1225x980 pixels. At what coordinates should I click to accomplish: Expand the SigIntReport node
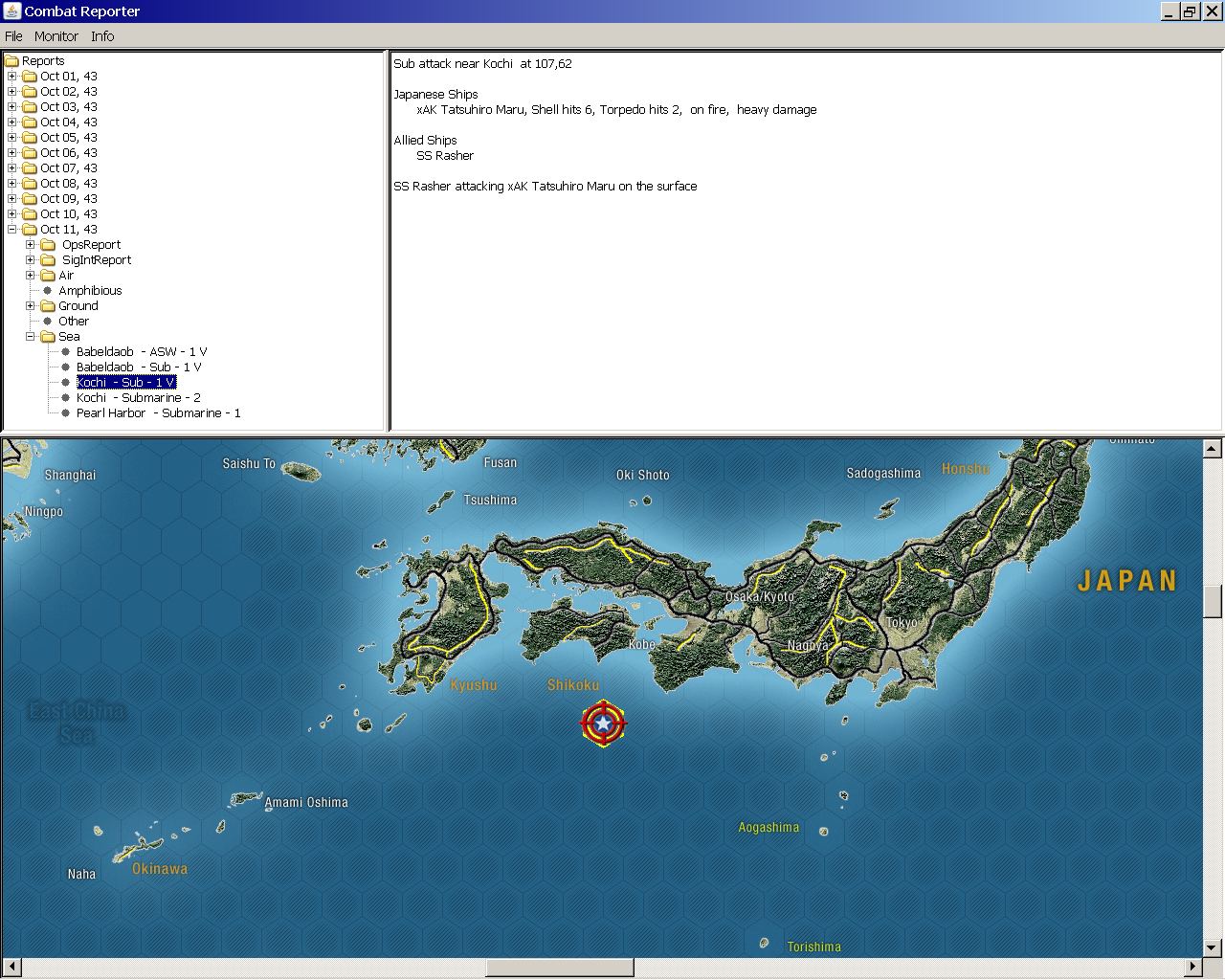30,260
